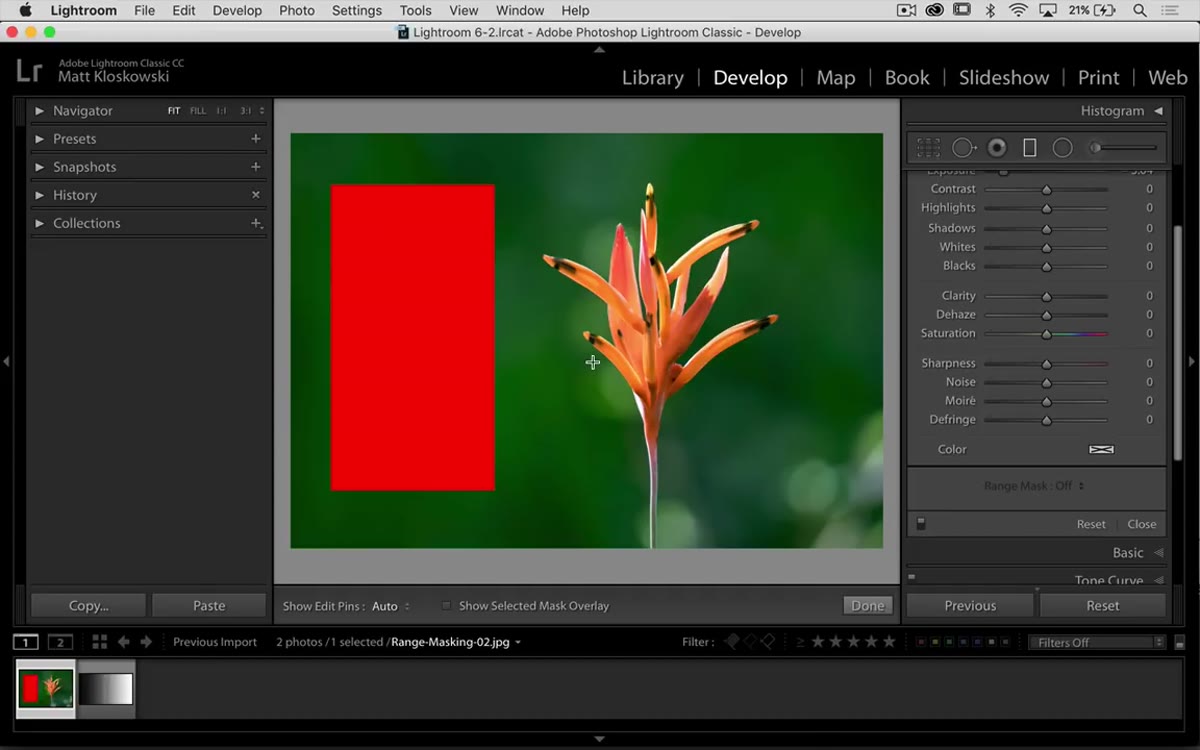Open Grid view from filmstrip bar
Screen dimensions: 1200x750
coord(99,642)
